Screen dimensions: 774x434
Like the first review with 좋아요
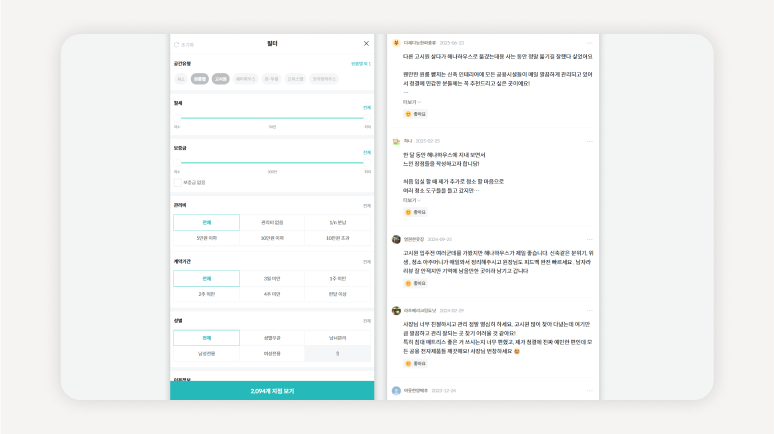tap(415, 113)
